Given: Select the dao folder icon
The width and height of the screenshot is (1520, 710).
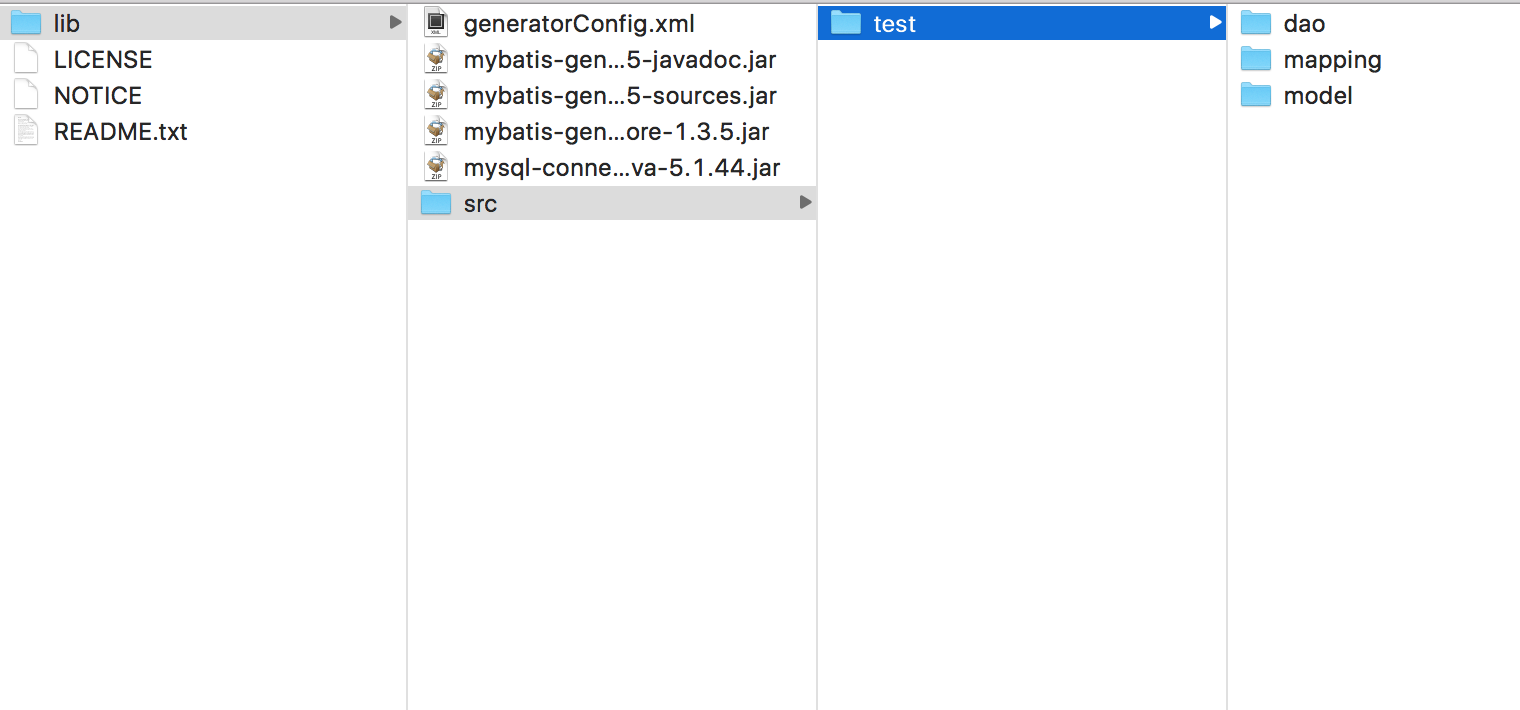Looking at the screenshot, I should [x=1256, y=23].
